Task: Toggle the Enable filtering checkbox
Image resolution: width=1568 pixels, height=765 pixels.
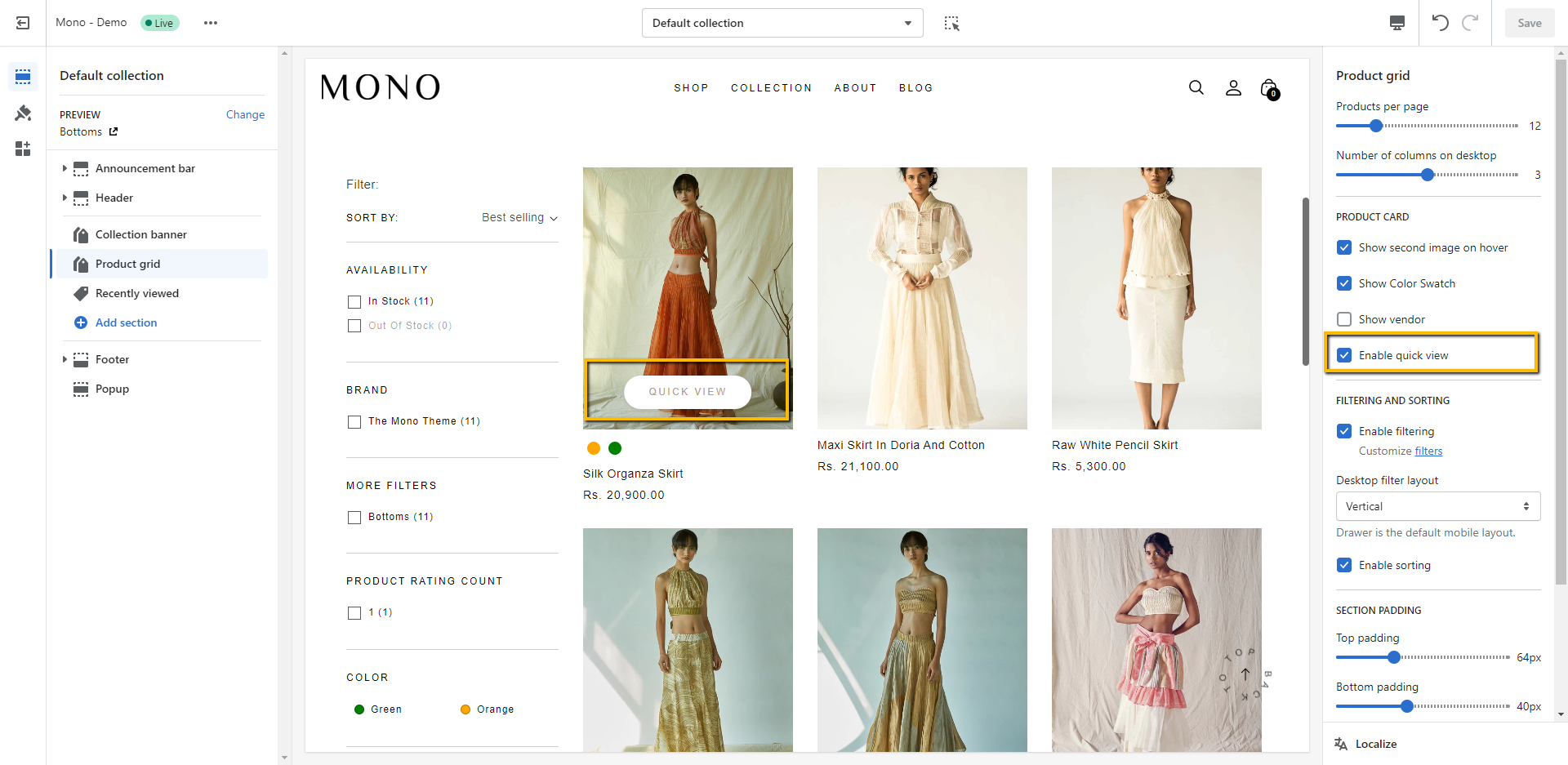Action: [1344, 431]
